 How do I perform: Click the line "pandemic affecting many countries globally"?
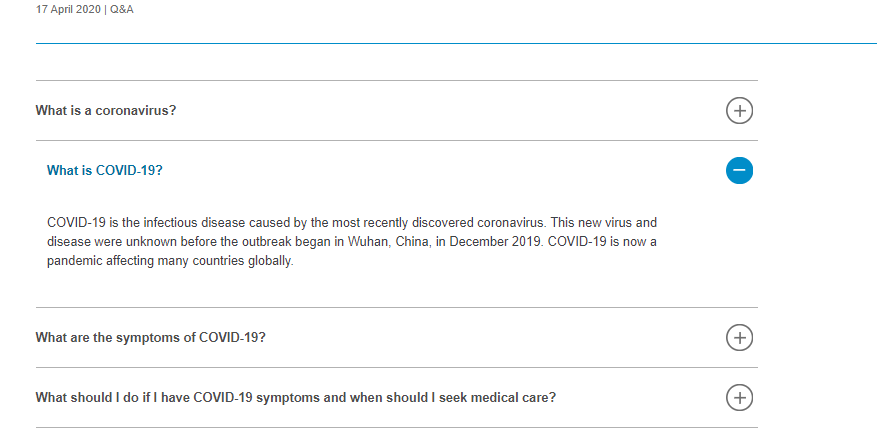tap(170, 261)
